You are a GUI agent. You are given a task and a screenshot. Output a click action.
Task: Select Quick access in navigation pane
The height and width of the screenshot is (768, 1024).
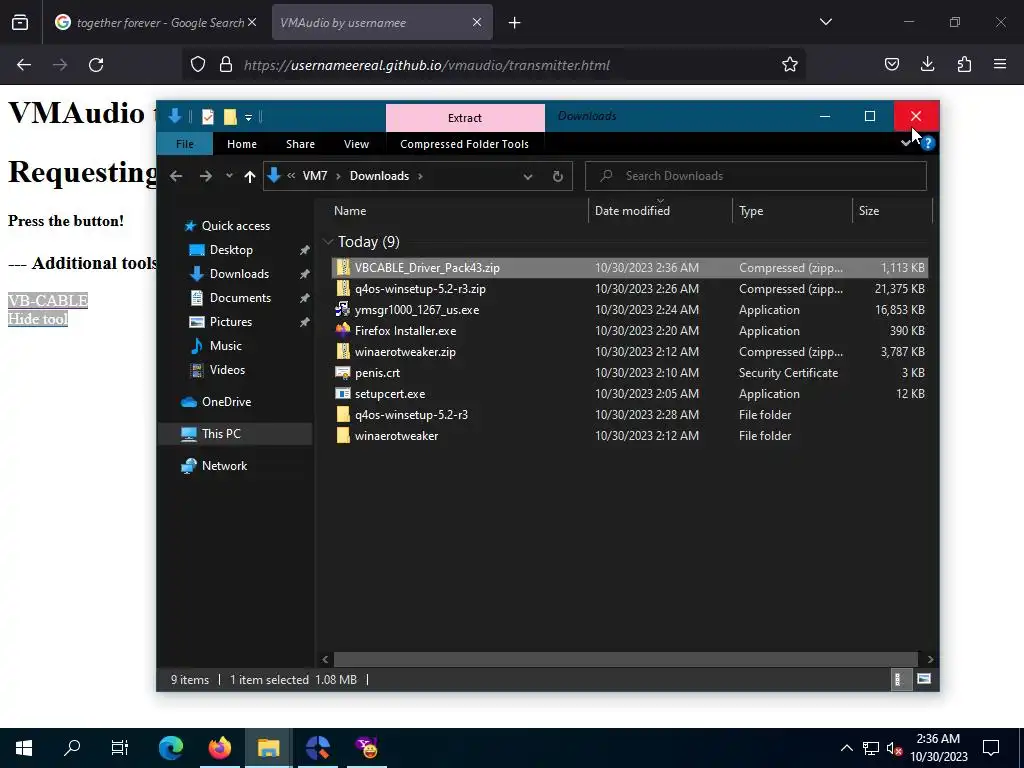point(236,225)
